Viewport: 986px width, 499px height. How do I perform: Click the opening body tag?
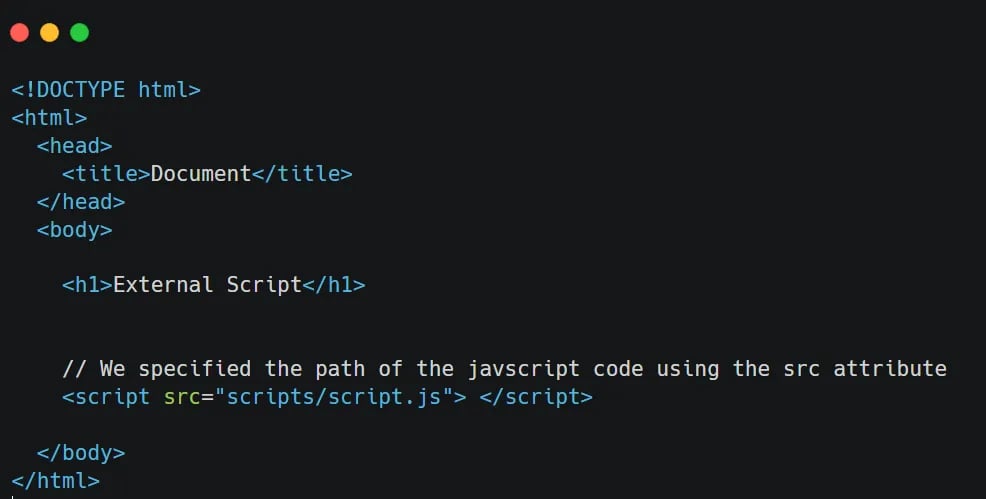tap(75, 229)
